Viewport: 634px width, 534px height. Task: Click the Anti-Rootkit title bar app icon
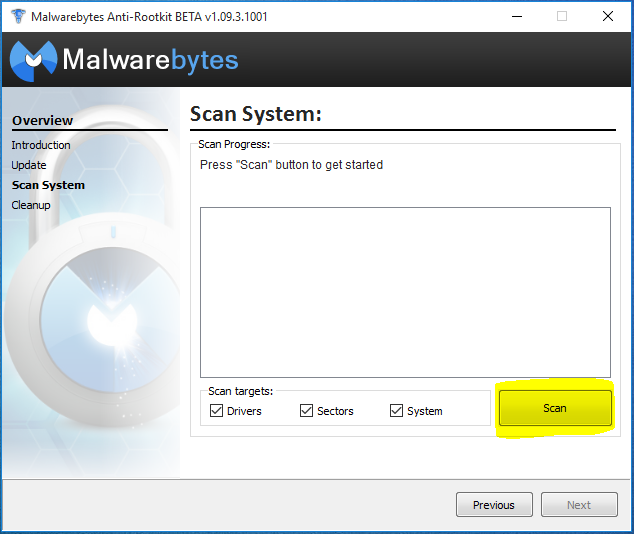18,17
